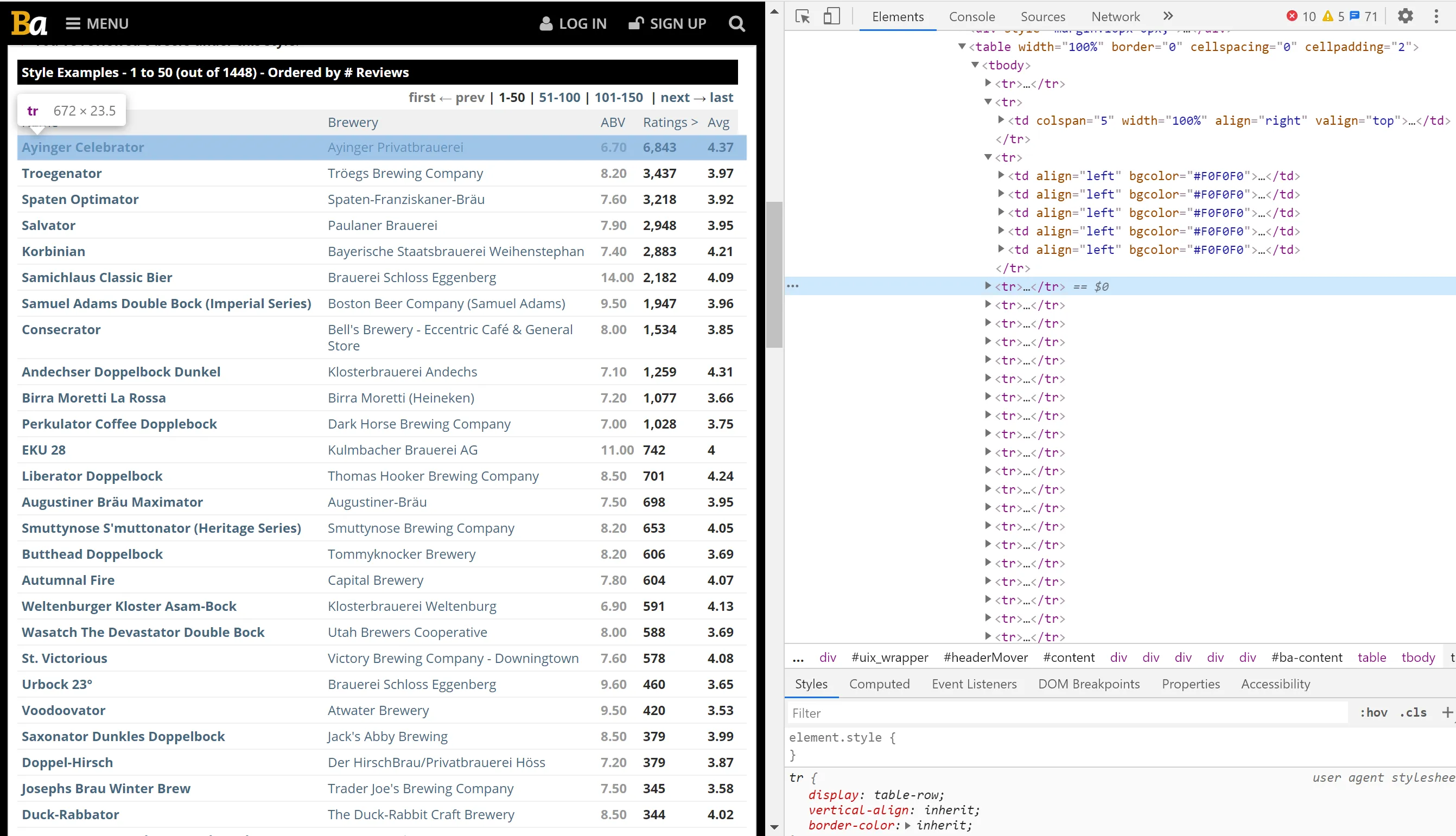Viewport: 1456px width, 836px height.
Task: Click the inspect element picker icon
Action: tap(803, 16)
